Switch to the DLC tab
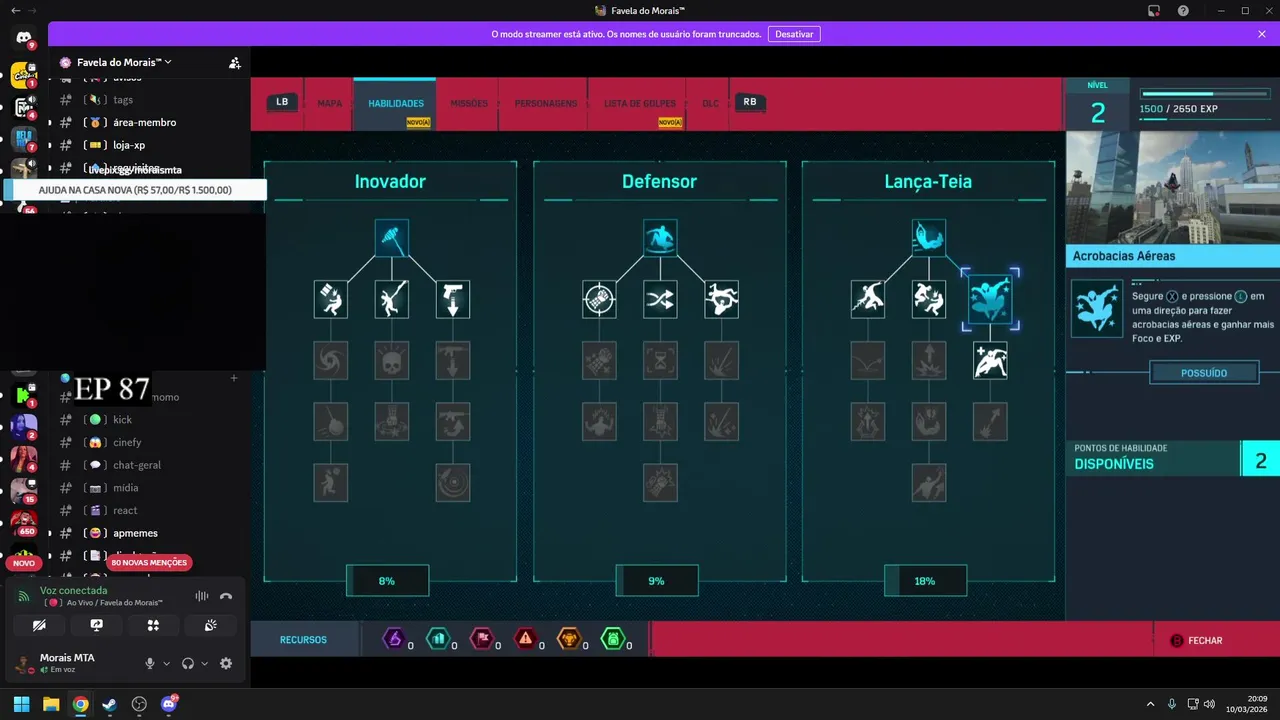This screenshot has height=720, width=1280. click(710, 103)
